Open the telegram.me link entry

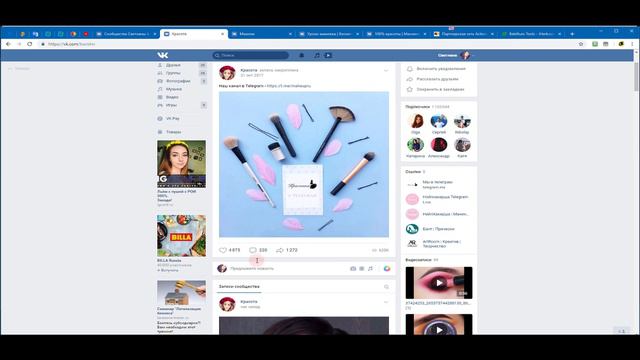[x=438, y=184]
